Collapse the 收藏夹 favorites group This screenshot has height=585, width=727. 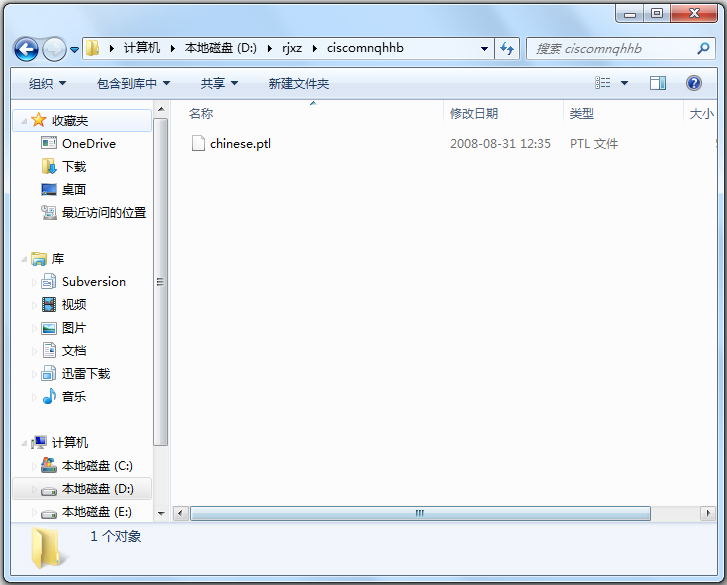pos(24,120)
